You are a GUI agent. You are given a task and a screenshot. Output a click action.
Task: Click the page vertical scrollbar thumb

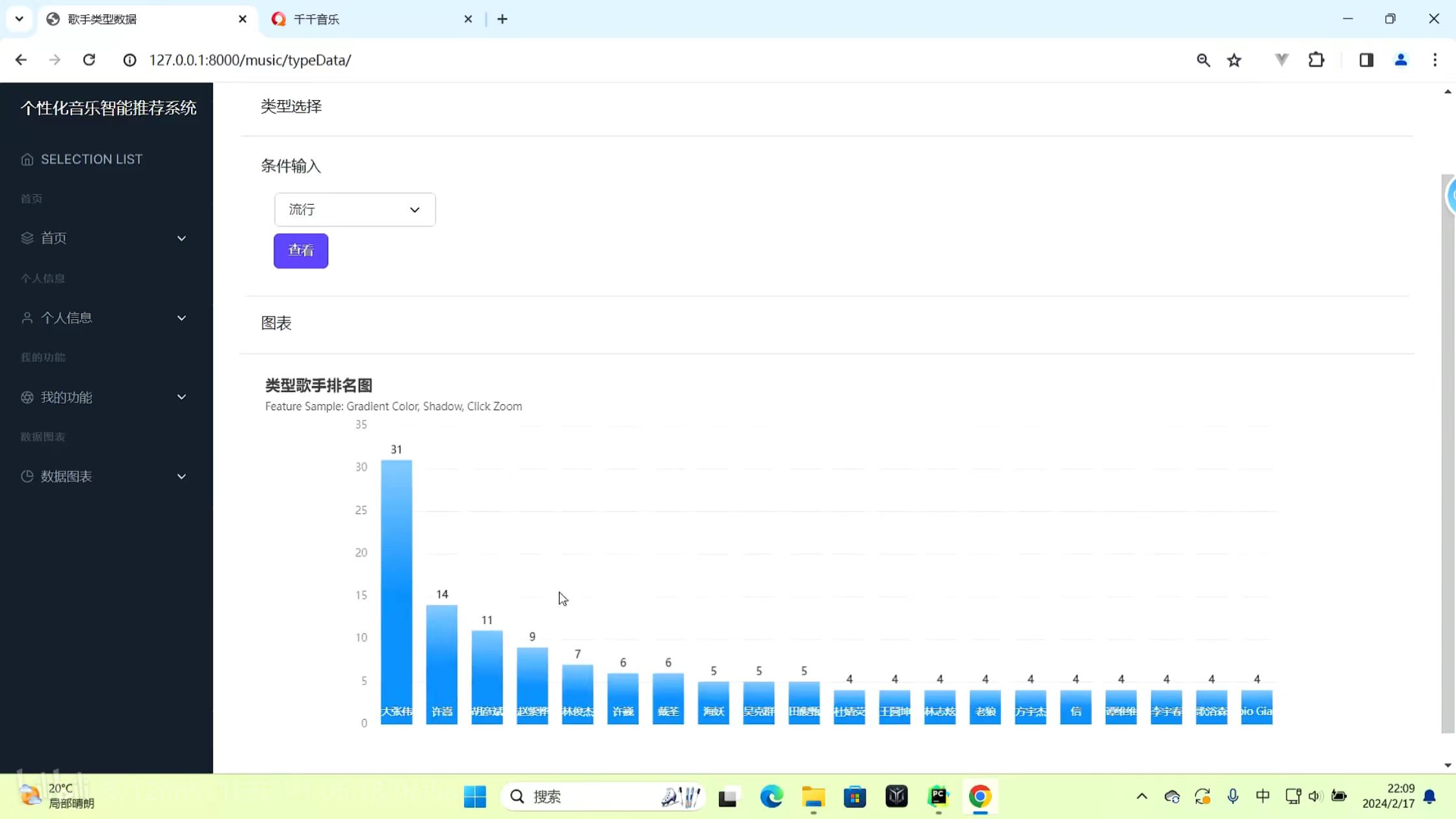[1448, 454]
